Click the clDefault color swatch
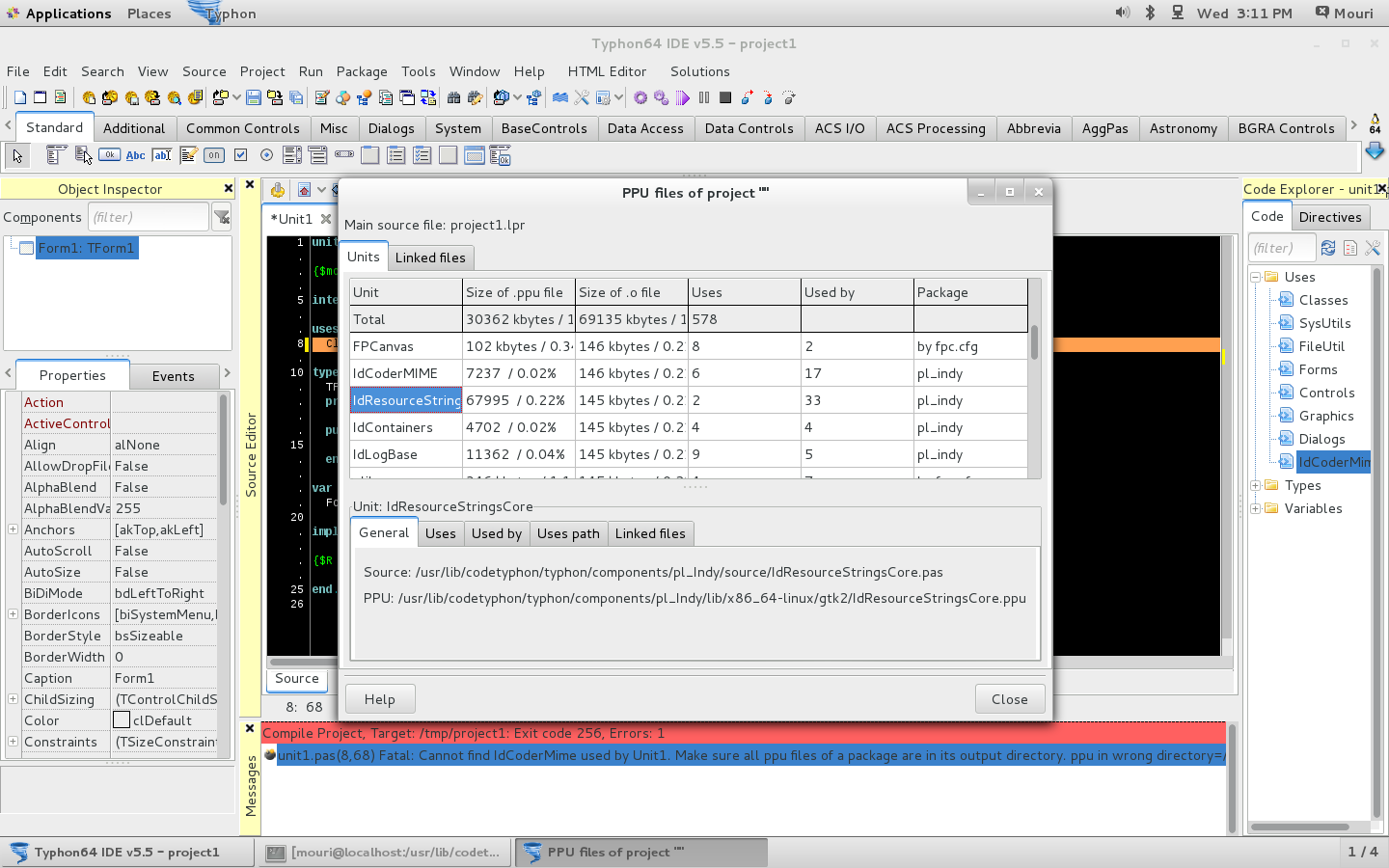Image resolution: width=1389 pixels, height=868 pixels. pyautogui.click(x=122, y=720)
